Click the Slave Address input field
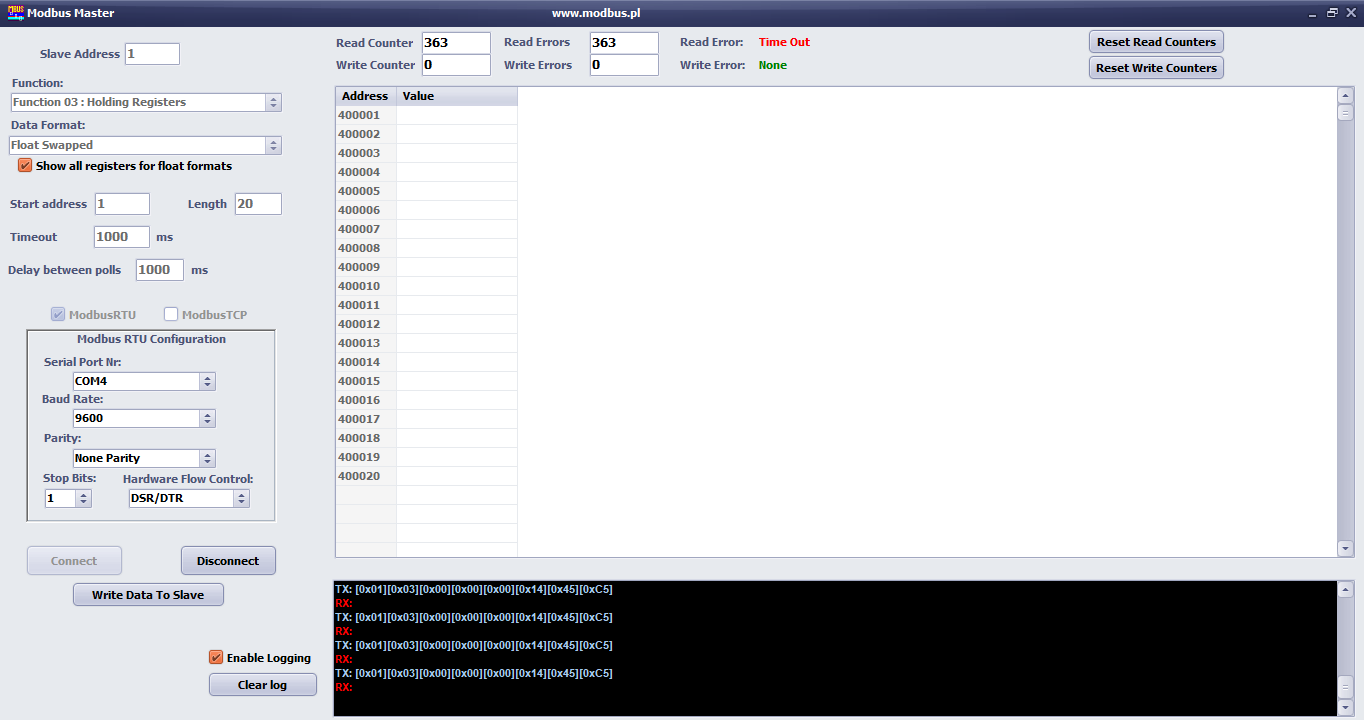 (x=152, y=54)
